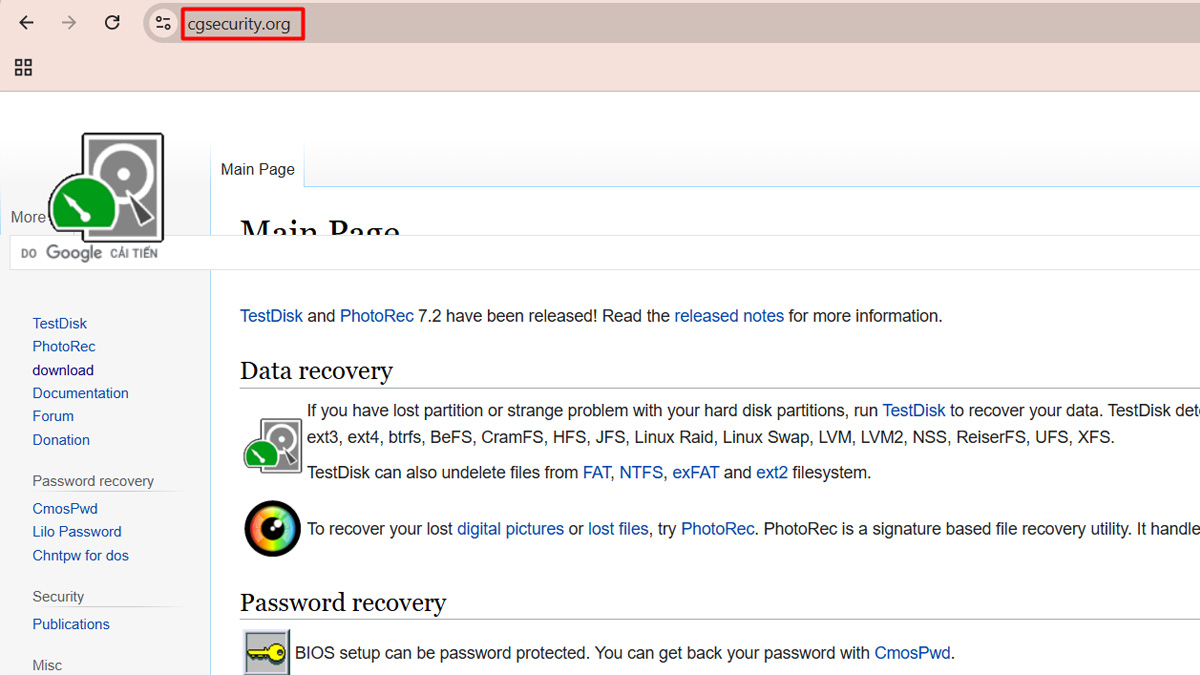This screenshot has width=1200, height=675.
Task: Click the colorful PhotoRec eye icon
Action: pyautogui.click(x=273, y=528)
